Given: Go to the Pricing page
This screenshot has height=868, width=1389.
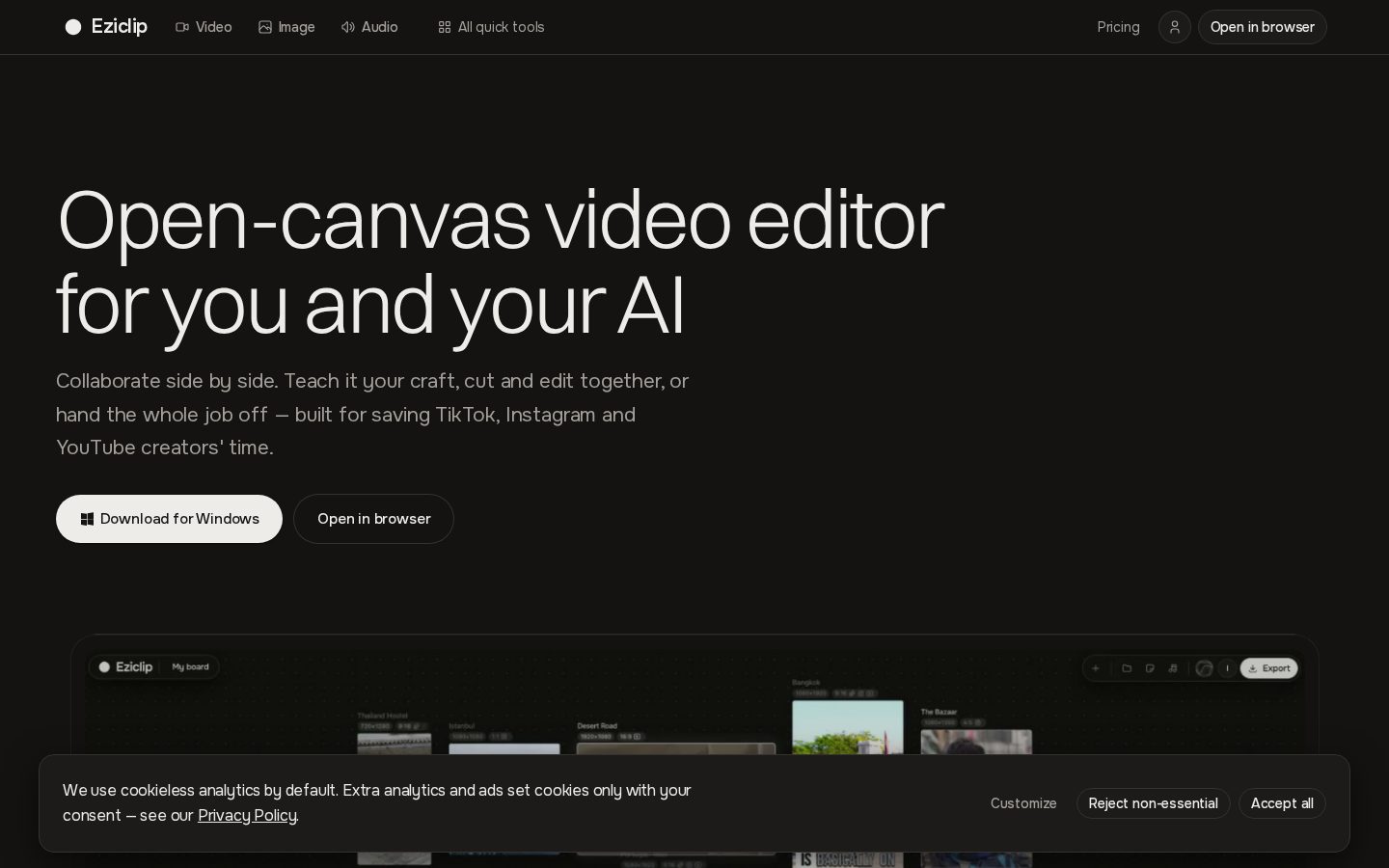Looking at the screenshot, I should 1118,27.
